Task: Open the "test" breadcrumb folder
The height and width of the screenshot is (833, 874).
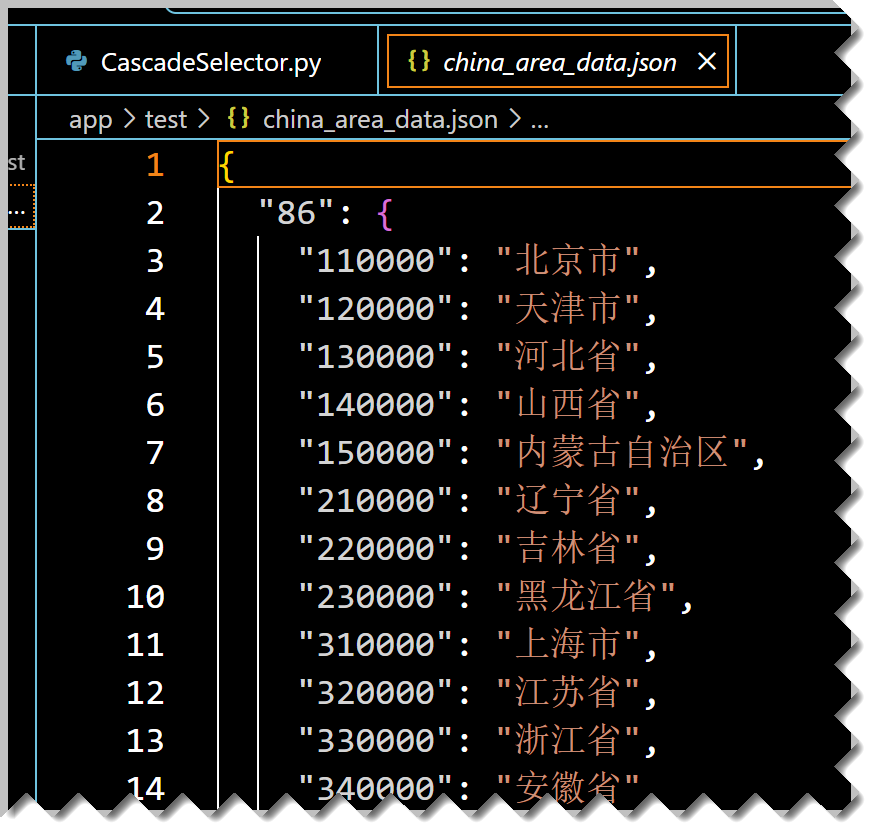Action: [166, 120]
